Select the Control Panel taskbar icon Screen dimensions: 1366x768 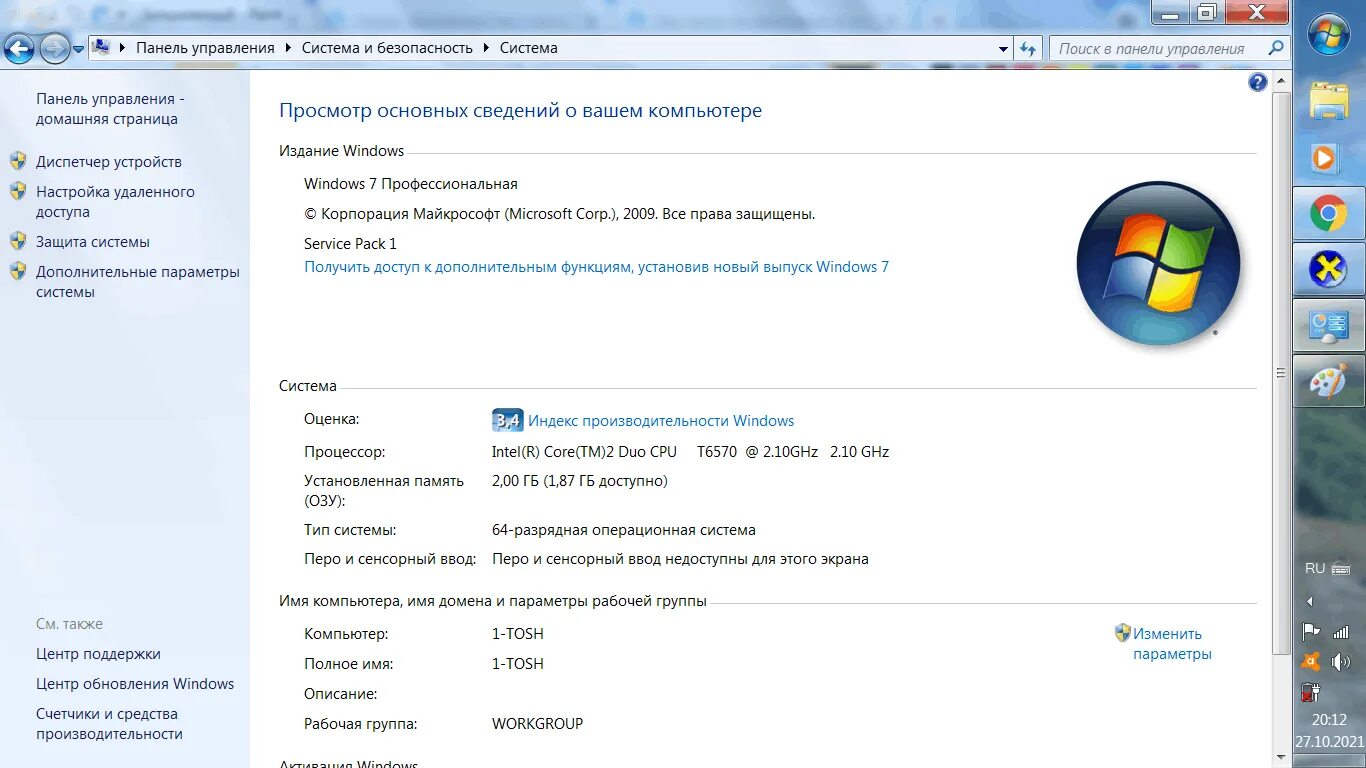[1329, 325]
